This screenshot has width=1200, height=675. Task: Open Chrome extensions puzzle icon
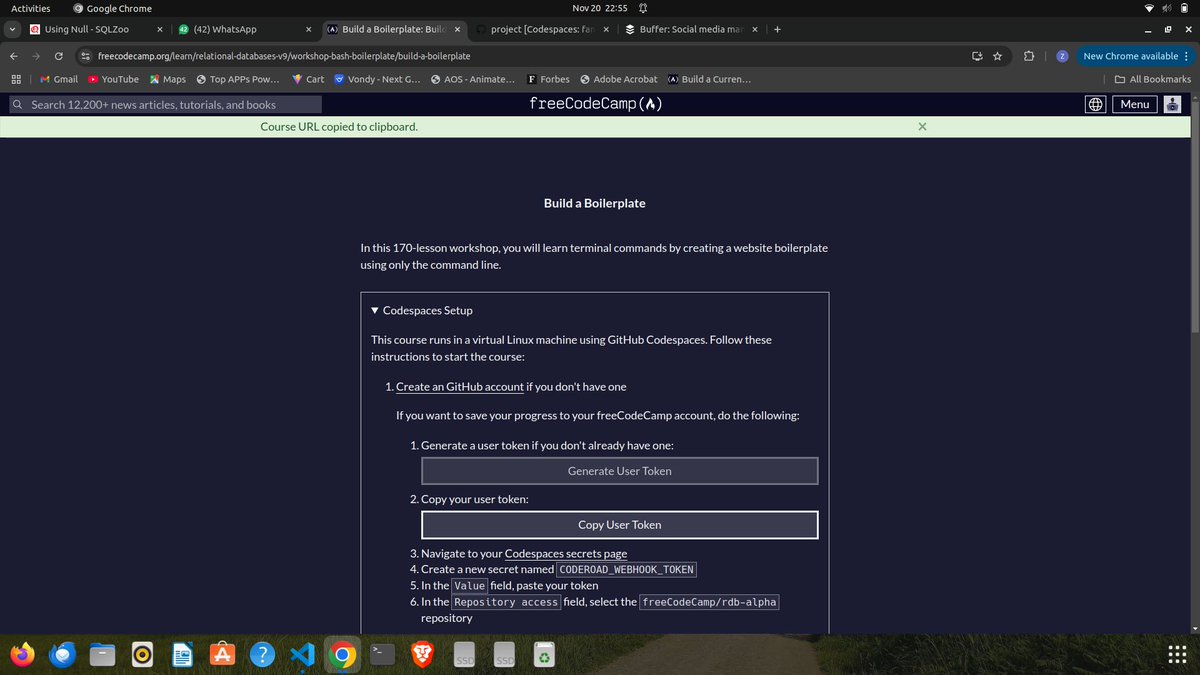pos(1028,56)
